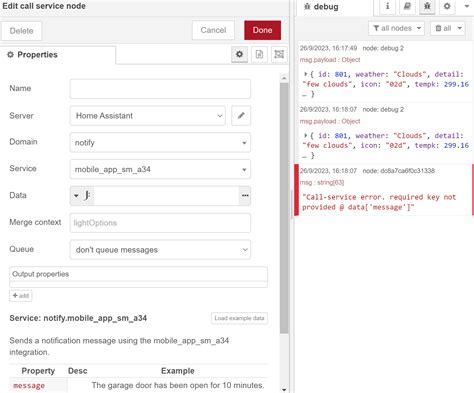Open info sidebar tab icon
The image size is (474, 393).
tap(387, 7)
